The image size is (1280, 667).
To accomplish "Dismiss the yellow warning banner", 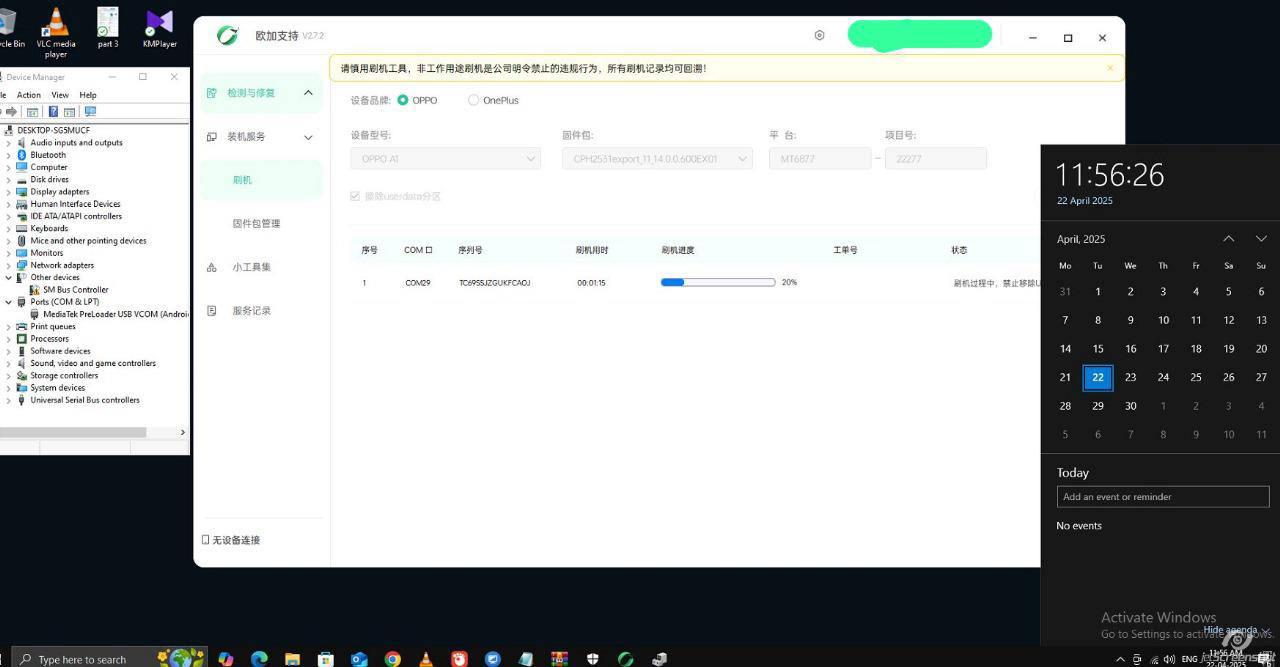I will [1109, 68].
